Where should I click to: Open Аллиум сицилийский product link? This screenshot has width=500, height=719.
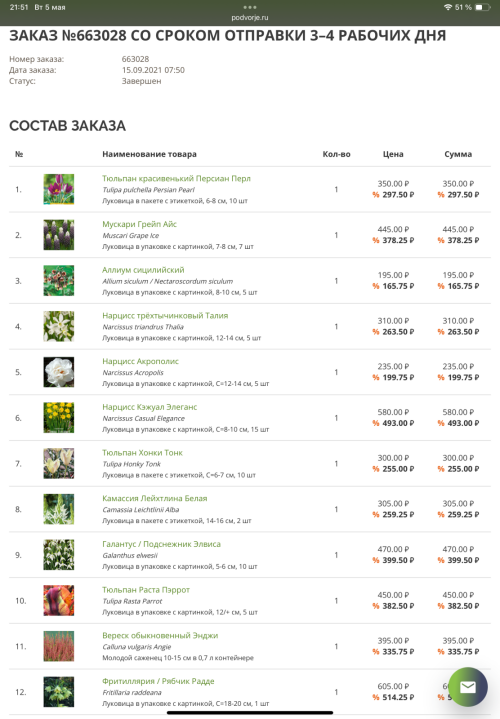pyautogui.click(x=143, y=270)
